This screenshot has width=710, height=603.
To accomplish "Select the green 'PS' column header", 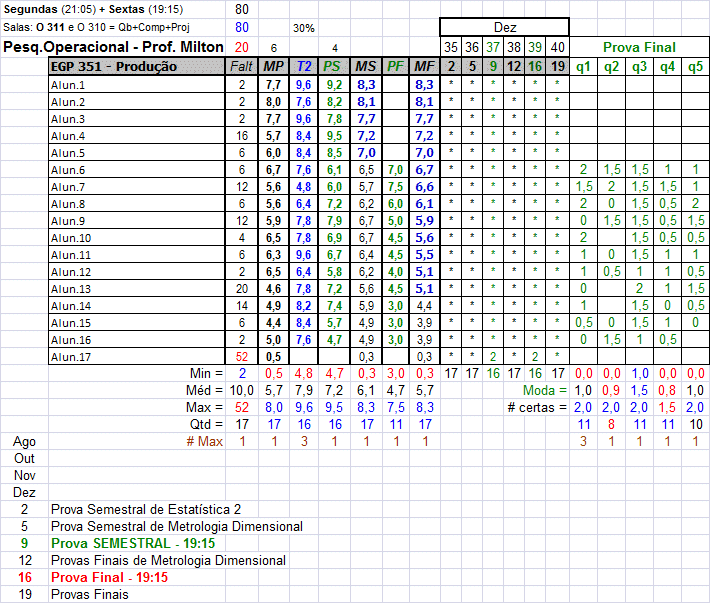I will [334, 66].
